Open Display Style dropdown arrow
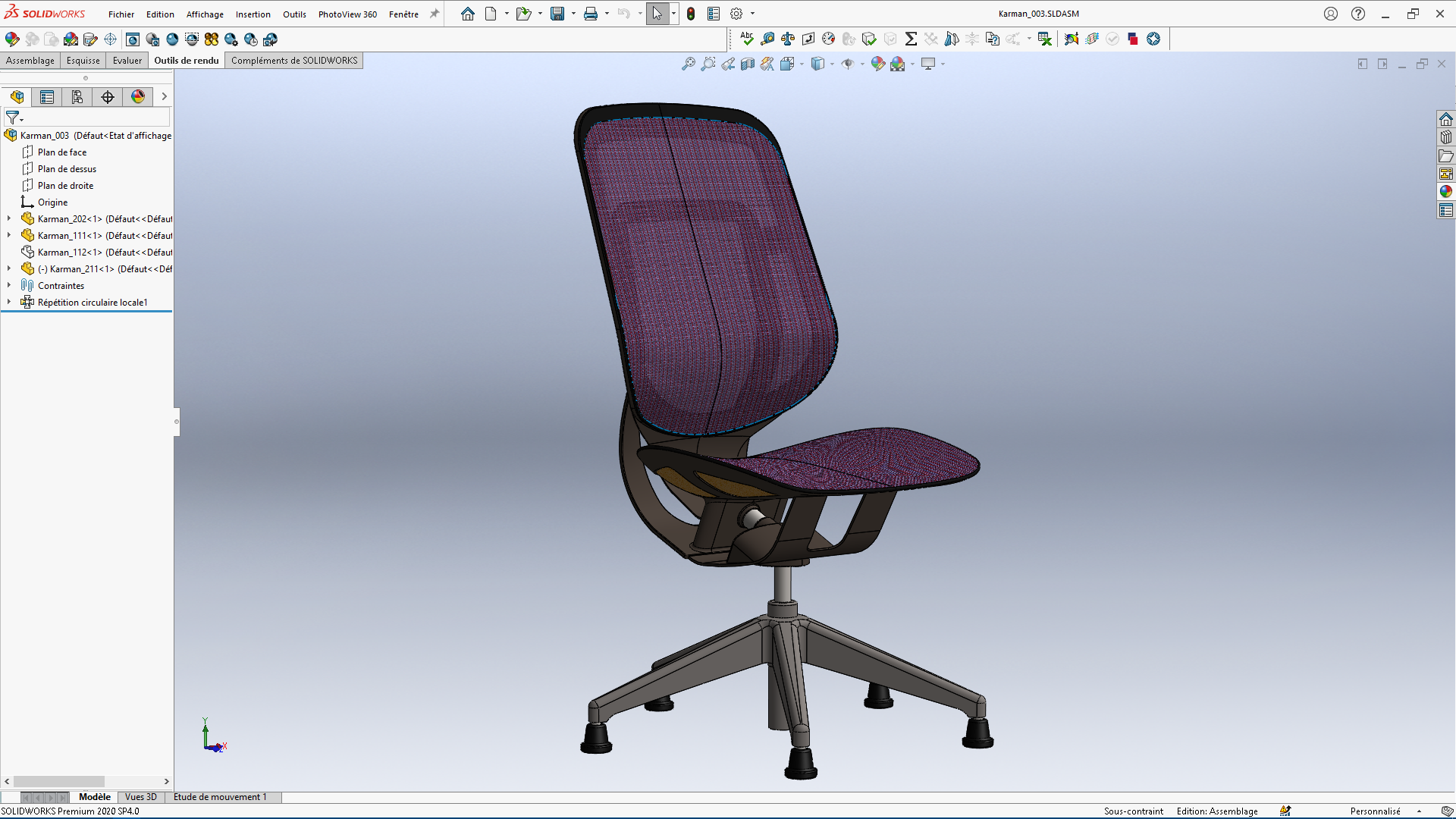The width and height of the screenshot is (1456, 819). click(832, 64)
